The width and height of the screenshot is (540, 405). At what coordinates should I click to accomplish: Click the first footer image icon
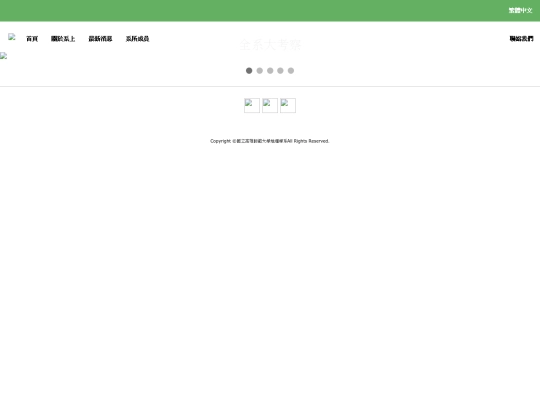[252, 105]
